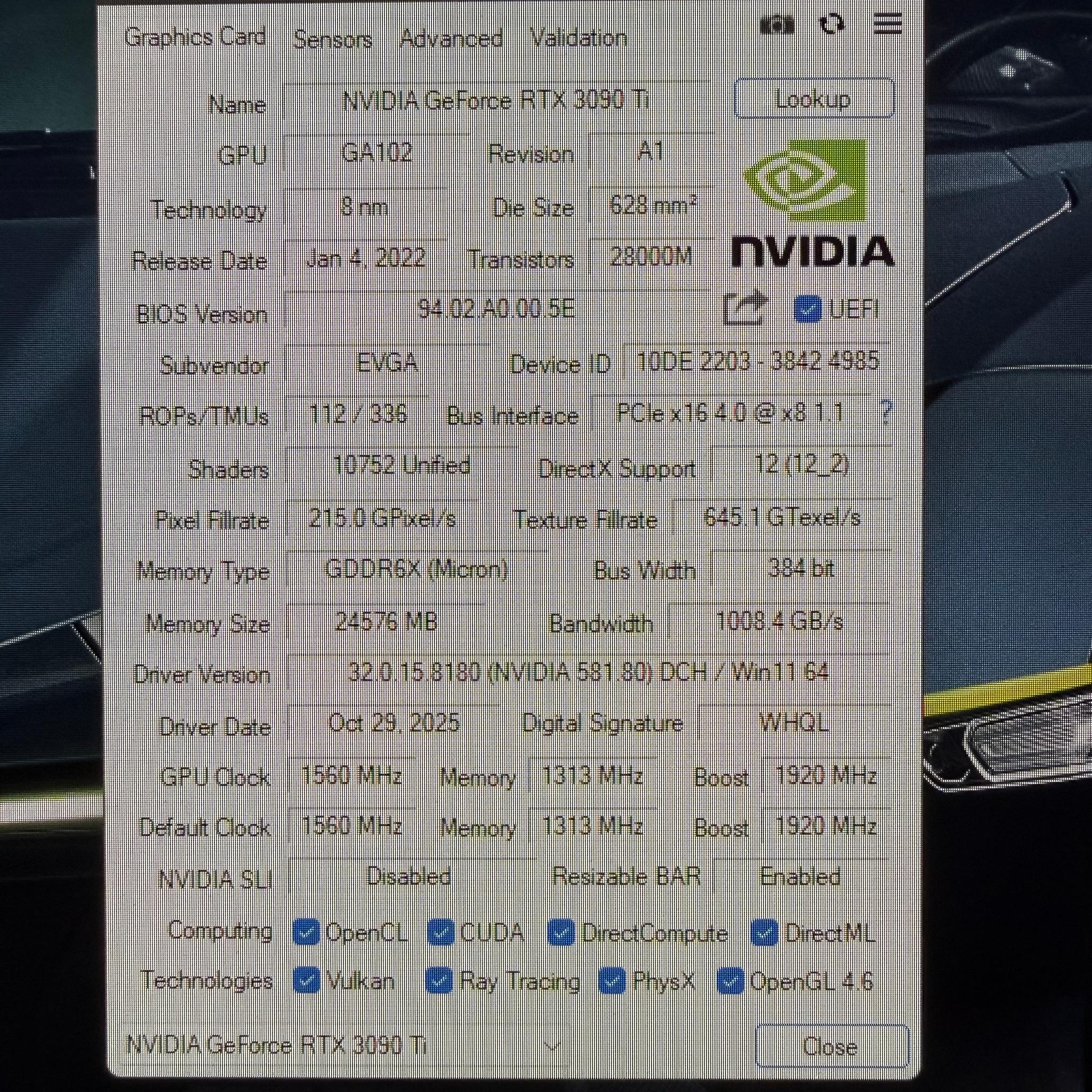Click the Default Clock row Memory 1313 MHz

tap(592, 827)
